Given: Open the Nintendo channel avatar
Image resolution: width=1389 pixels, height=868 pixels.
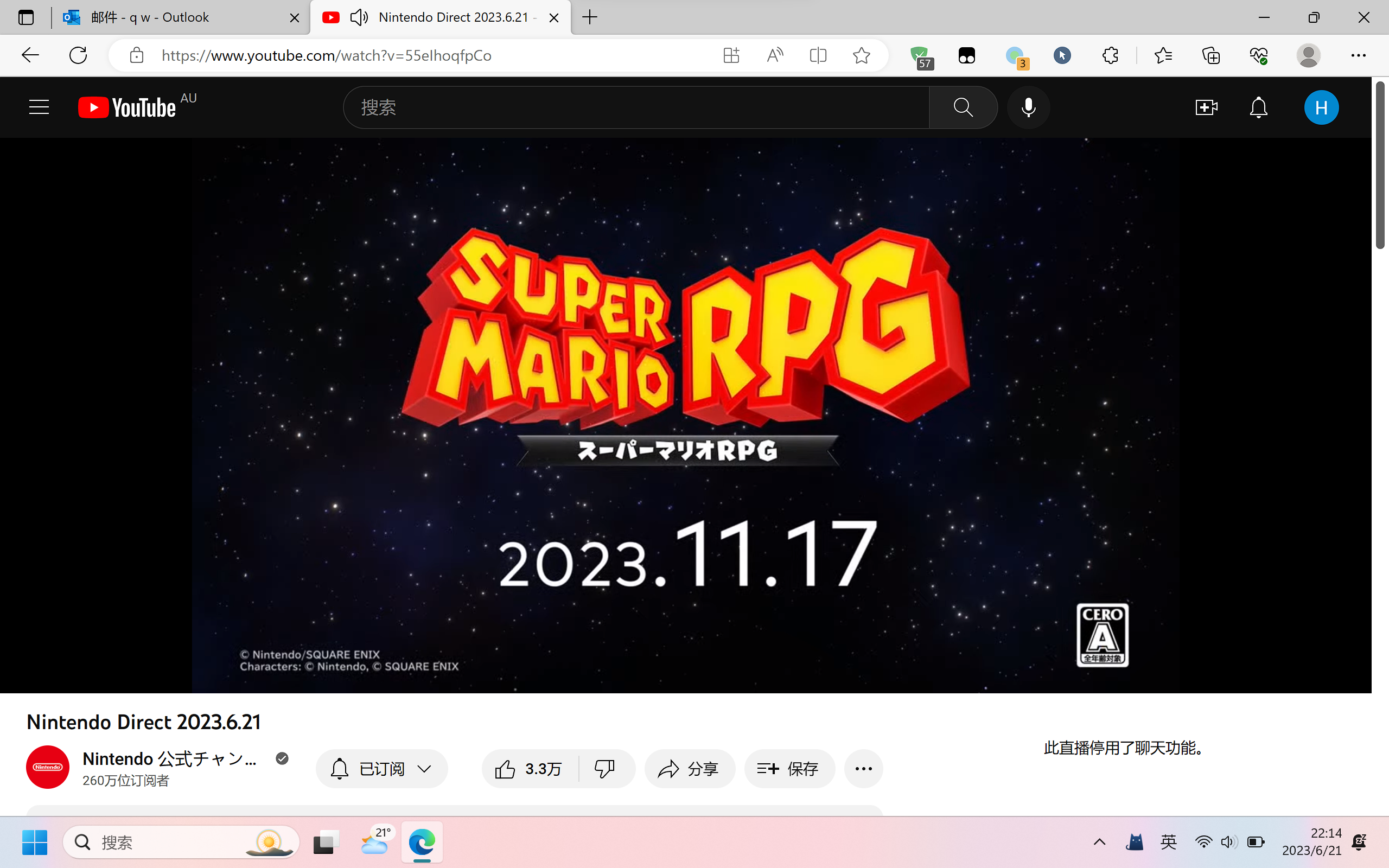Looking at the screenshot, I should (x=48, y=767).
